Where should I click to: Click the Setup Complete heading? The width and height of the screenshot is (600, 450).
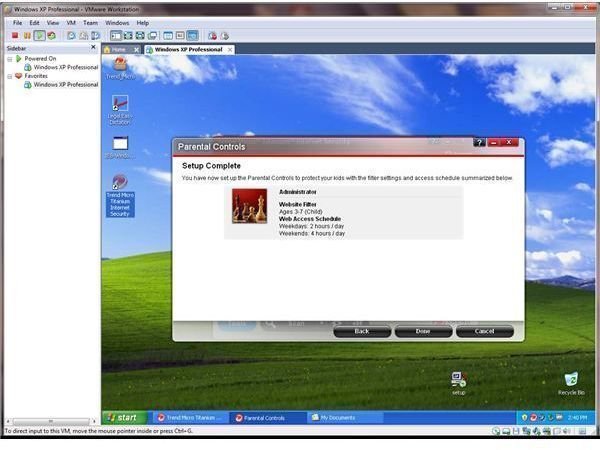tap(211, 166)
